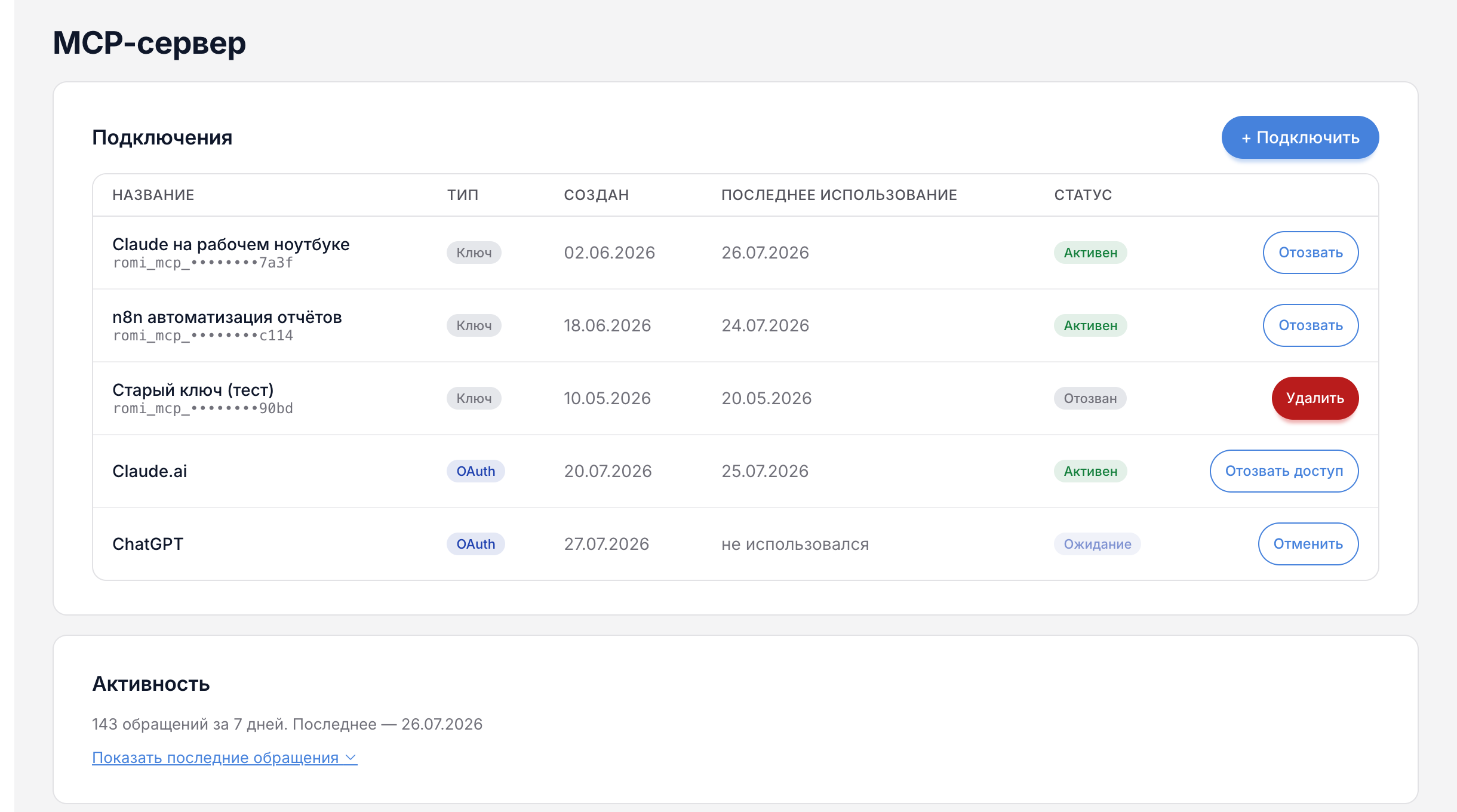The width and height of the screenshot is (1457, 812).
Task: Select the n8n автоматизация отчётов name
Action: 227,317
